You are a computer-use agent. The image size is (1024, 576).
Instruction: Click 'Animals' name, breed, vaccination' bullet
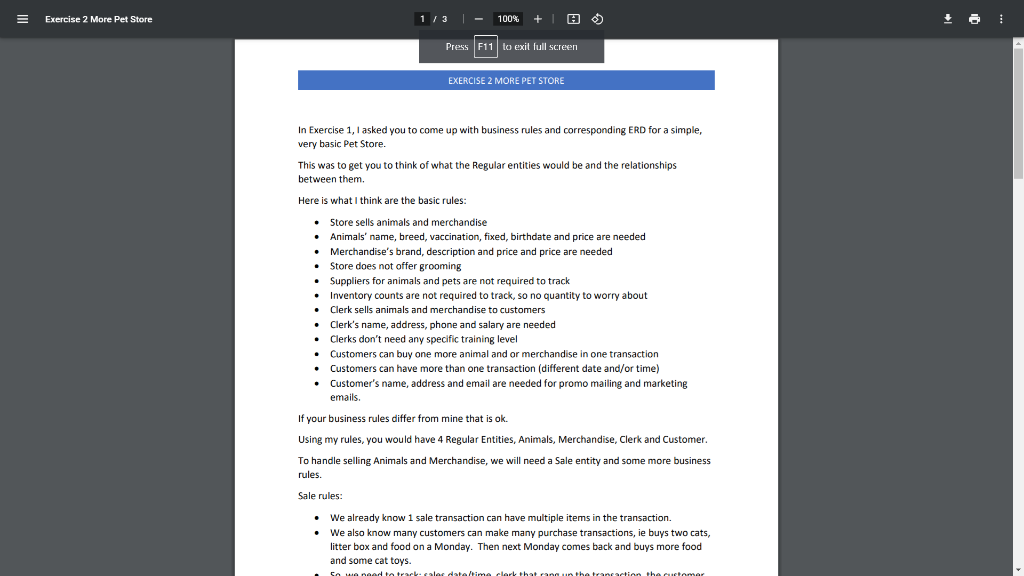point(487,236)
